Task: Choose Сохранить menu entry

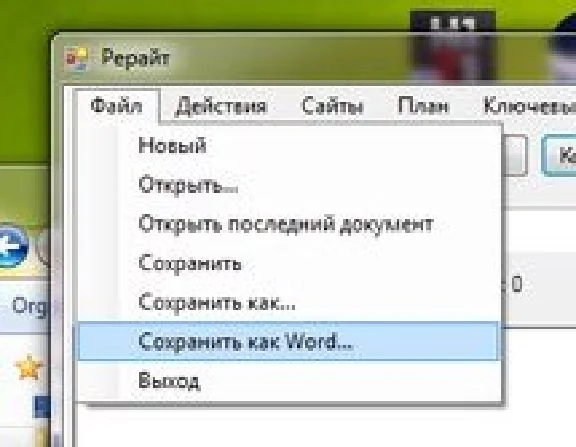Action: 289,263
